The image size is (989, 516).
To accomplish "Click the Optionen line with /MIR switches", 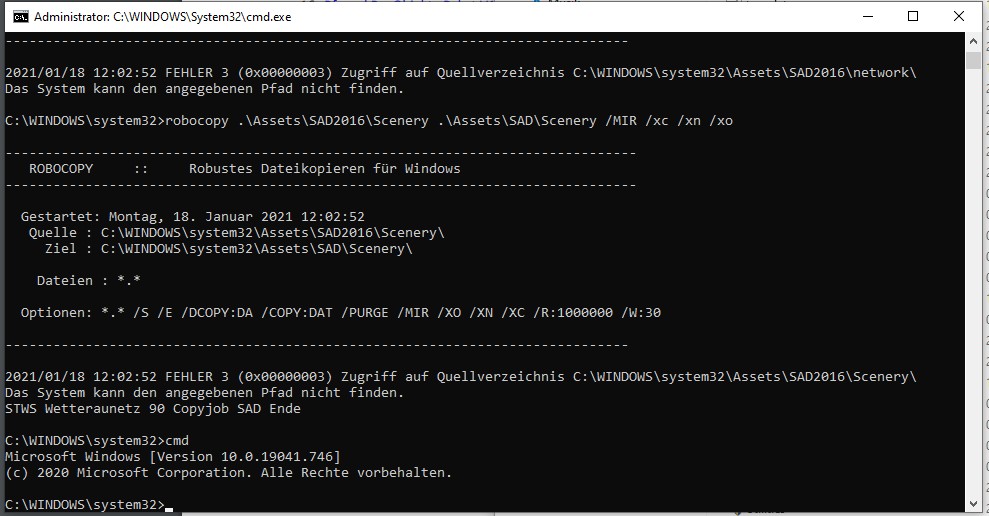I will (341, 312).
